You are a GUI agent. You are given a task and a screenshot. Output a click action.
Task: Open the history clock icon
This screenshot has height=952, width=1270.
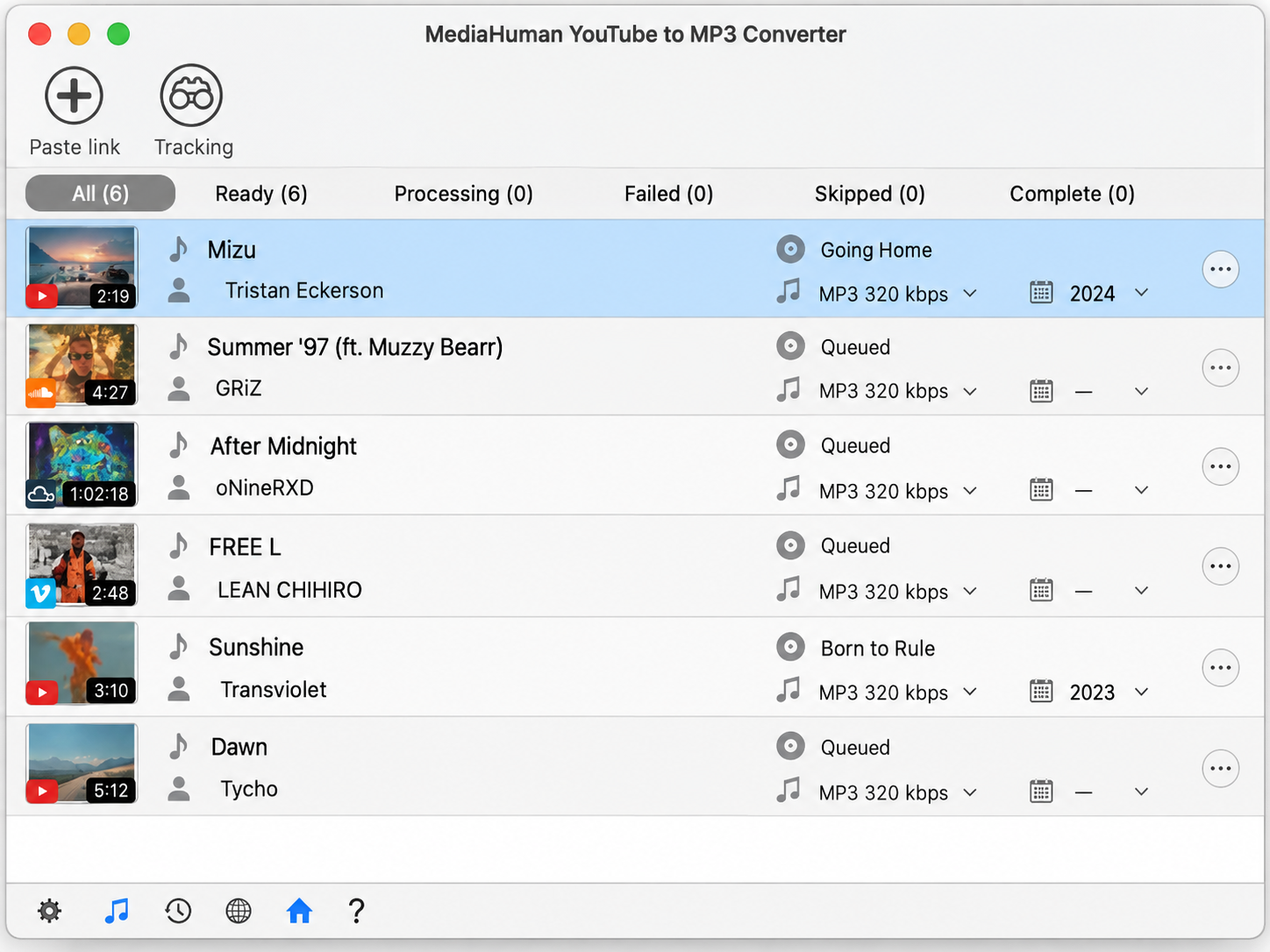(x=178, y=912)
